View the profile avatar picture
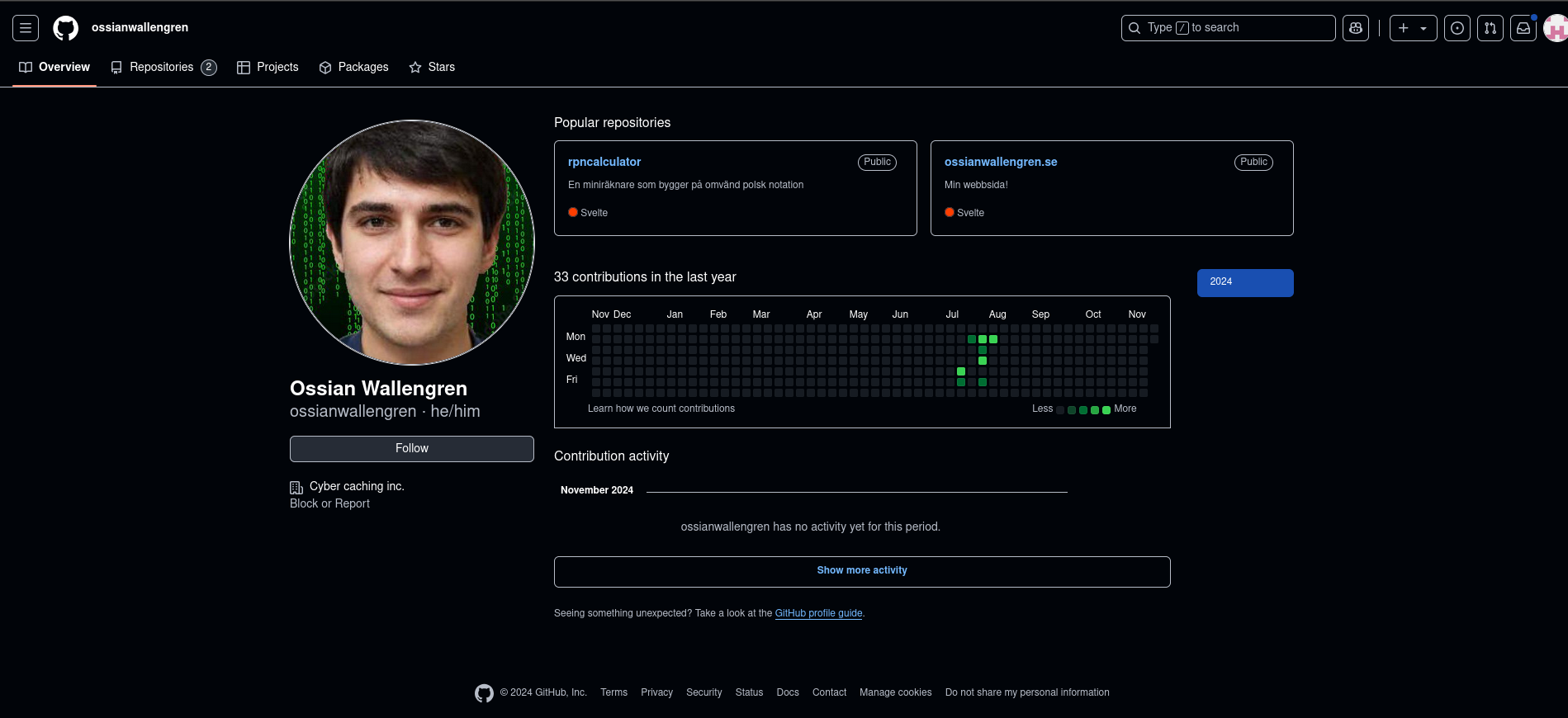This screenshot has height=718, width=1568. click(412, 243)
